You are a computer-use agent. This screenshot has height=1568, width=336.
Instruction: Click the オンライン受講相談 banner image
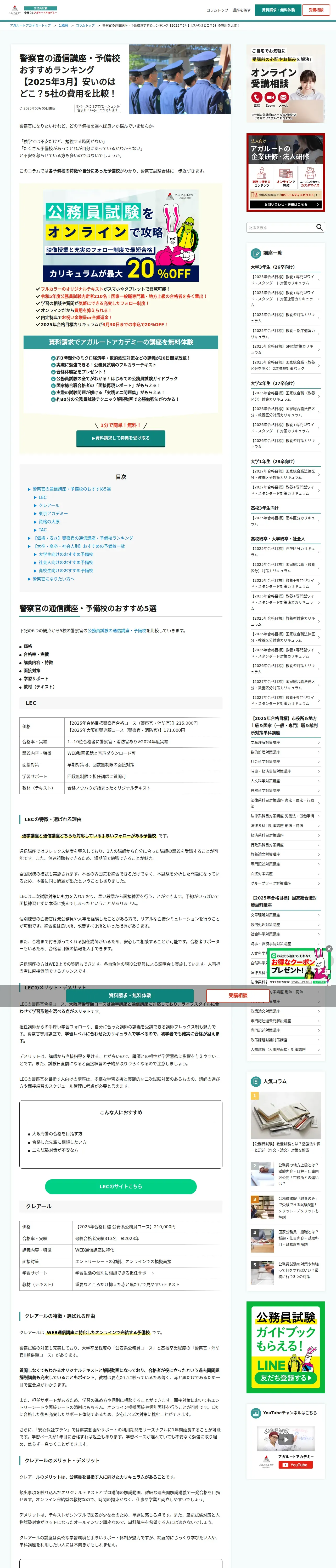pos(285,83)
